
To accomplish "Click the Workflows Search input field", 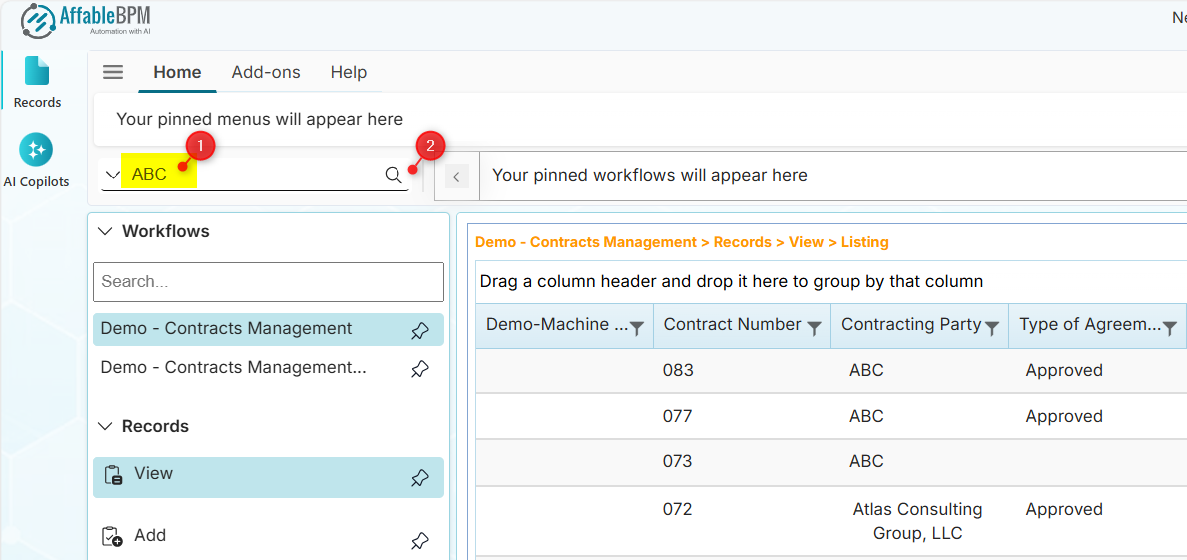I will click(268, 282).
